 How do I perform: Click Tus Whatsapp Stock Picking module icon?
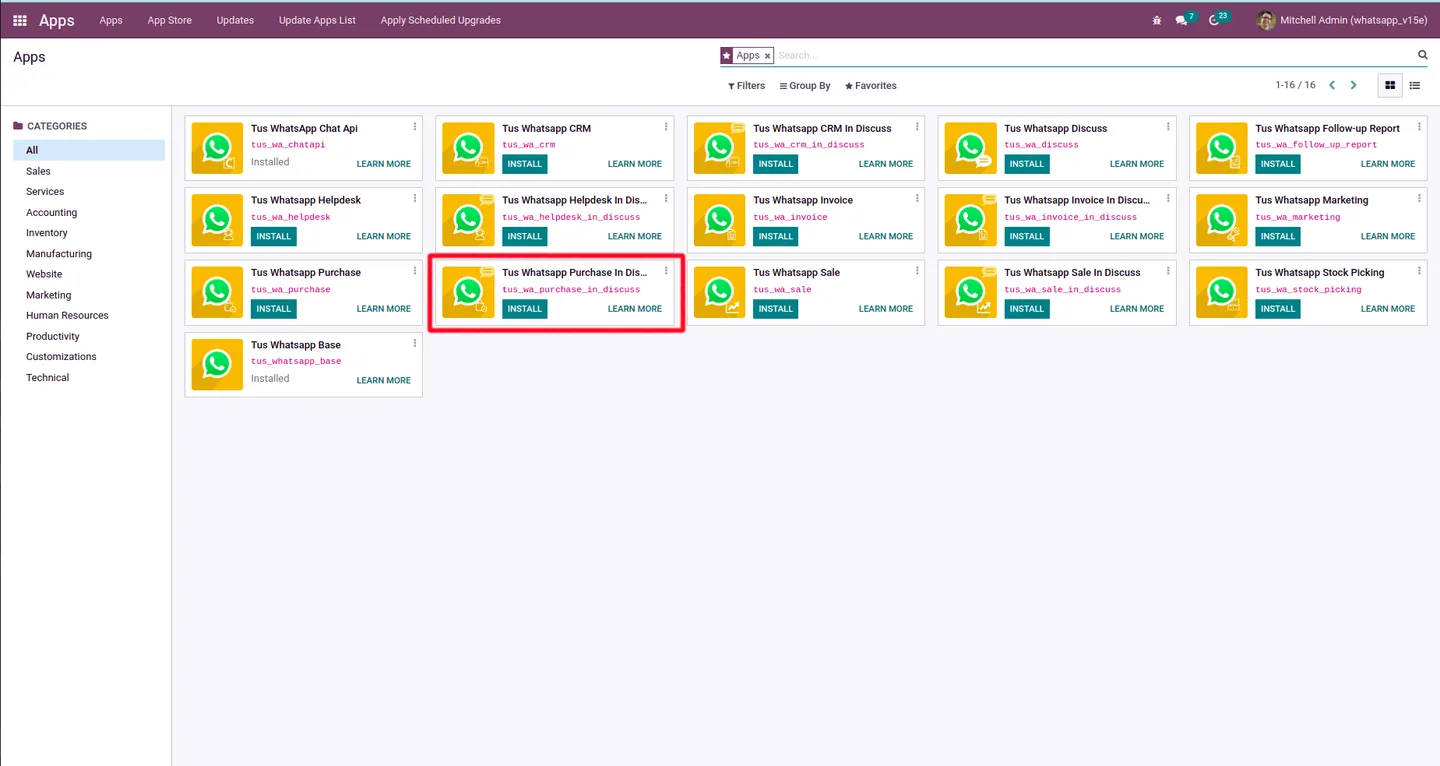1222,292
